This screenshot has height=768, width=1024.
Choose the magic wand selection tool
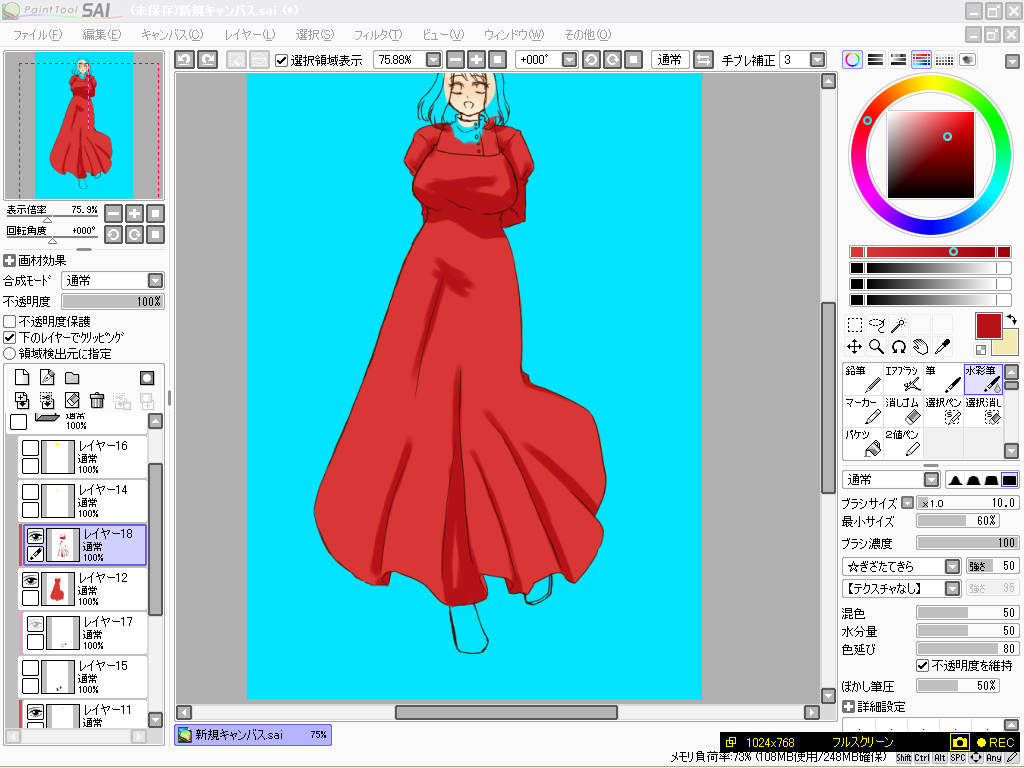pos(899,325)
